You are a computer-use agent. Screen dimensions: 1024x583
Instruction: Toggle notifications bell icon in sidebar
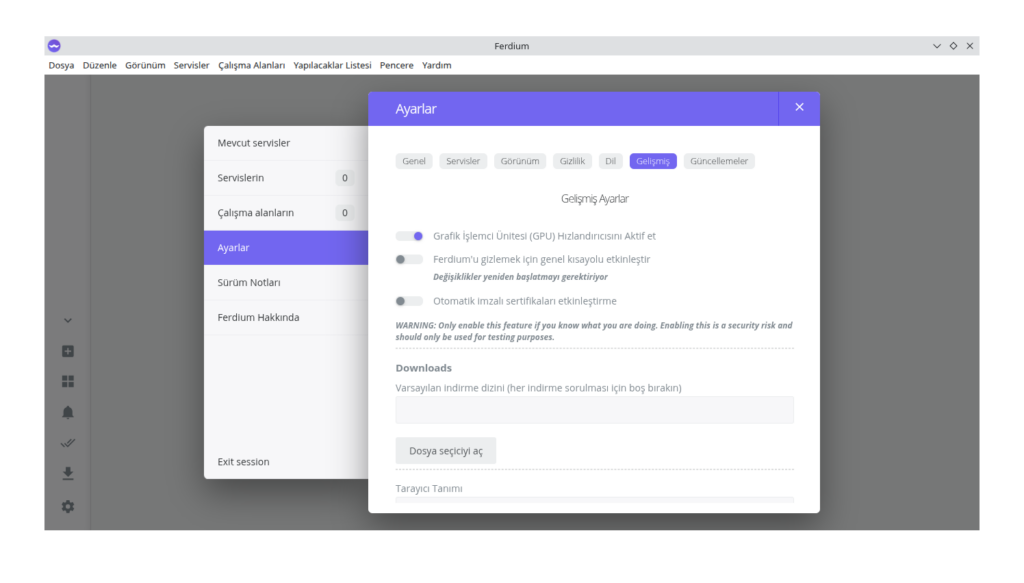[68, 413]
